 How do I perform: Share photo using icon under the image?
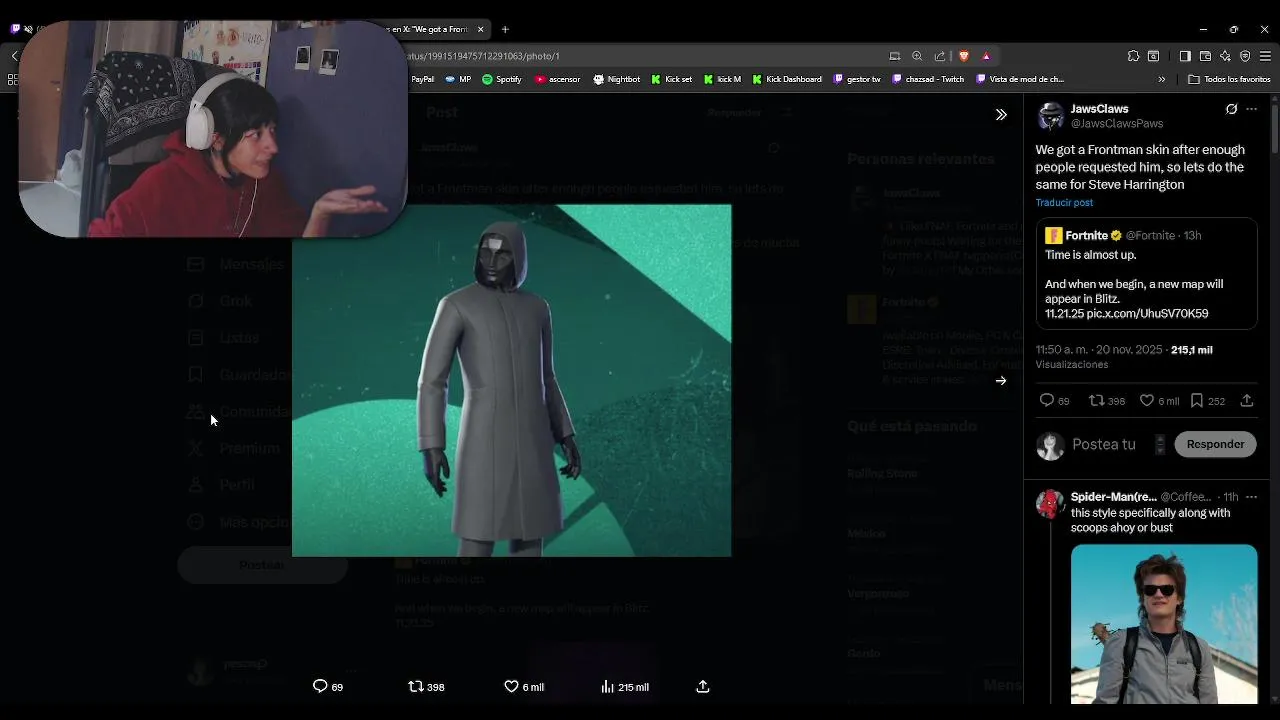703,686
